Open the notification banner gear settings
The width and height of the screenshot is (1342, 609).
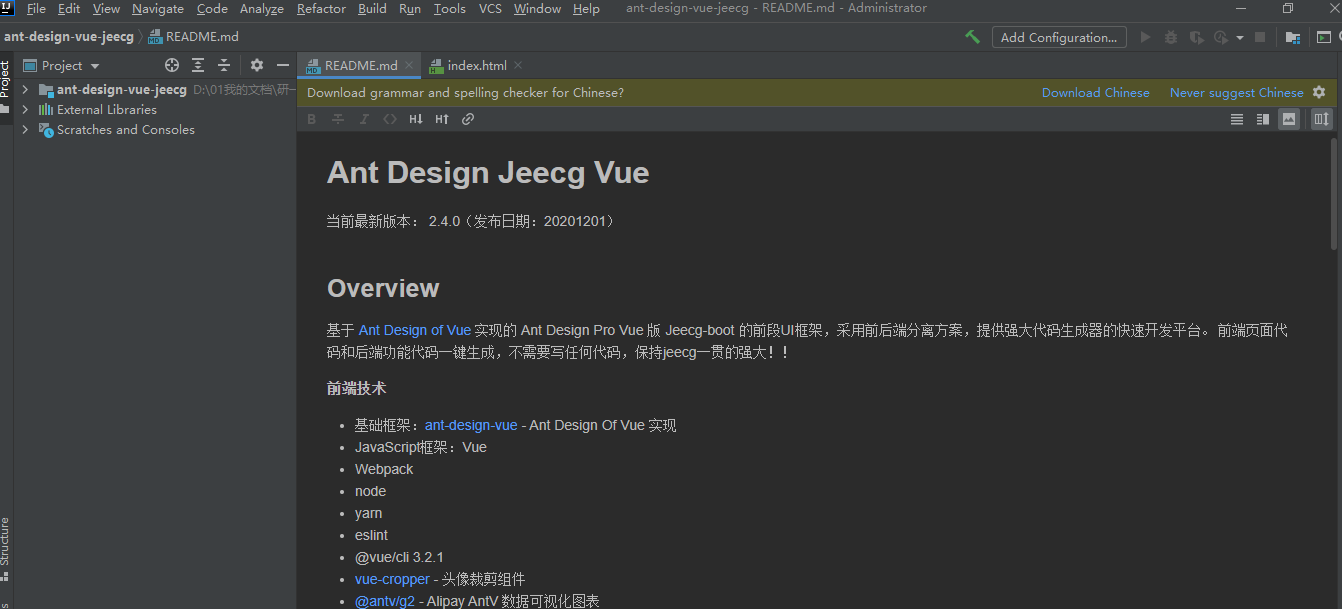(1319, 92)
